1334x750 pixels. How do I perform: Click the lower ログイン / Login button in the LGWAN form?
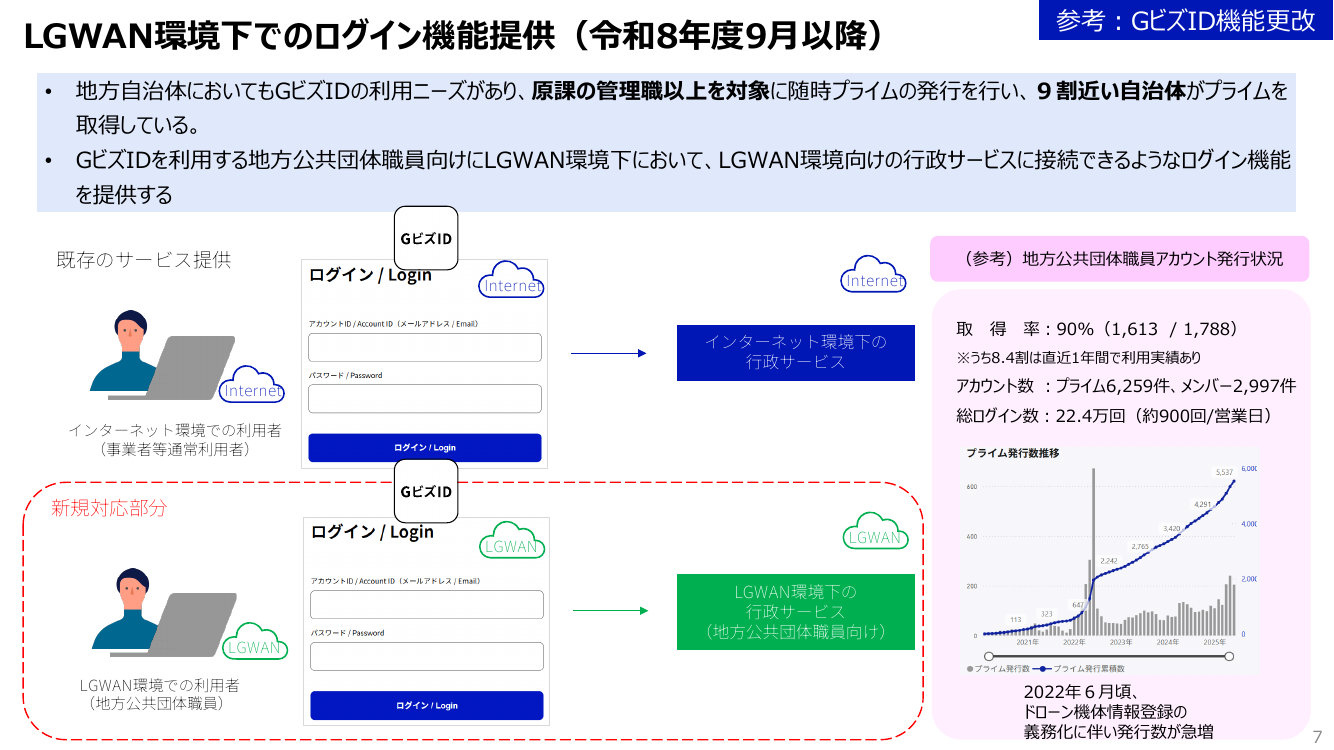[x=427, y=705]
